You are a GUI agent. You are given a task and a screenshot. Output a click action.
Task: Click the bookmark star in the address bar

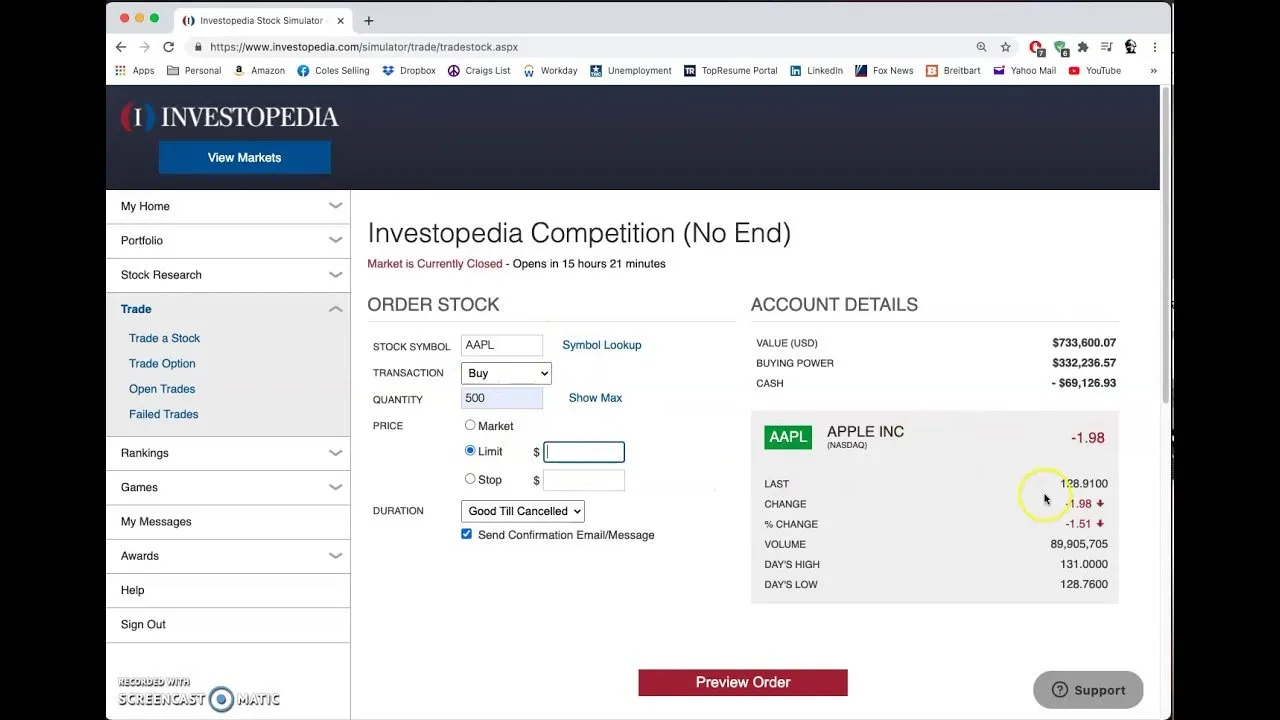pos(1007,46)
